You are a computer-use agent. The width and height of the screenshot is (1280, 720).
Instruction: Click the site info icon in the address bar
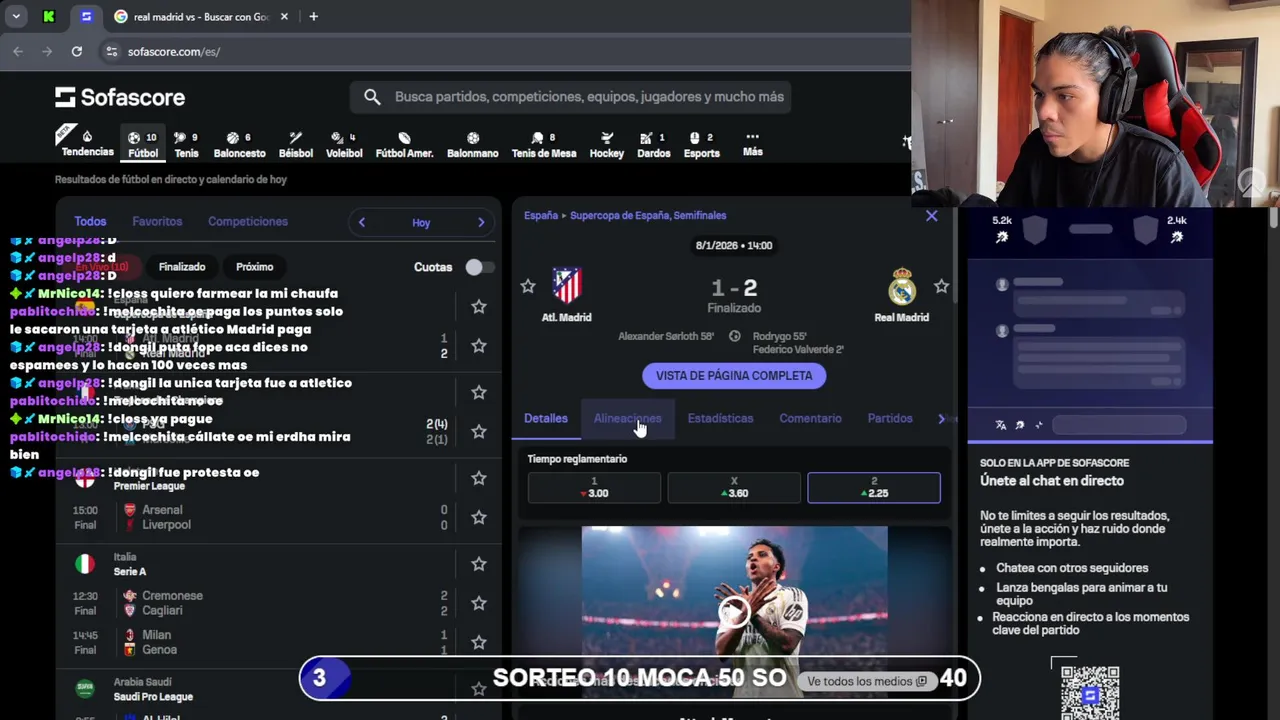click(111, 51)
